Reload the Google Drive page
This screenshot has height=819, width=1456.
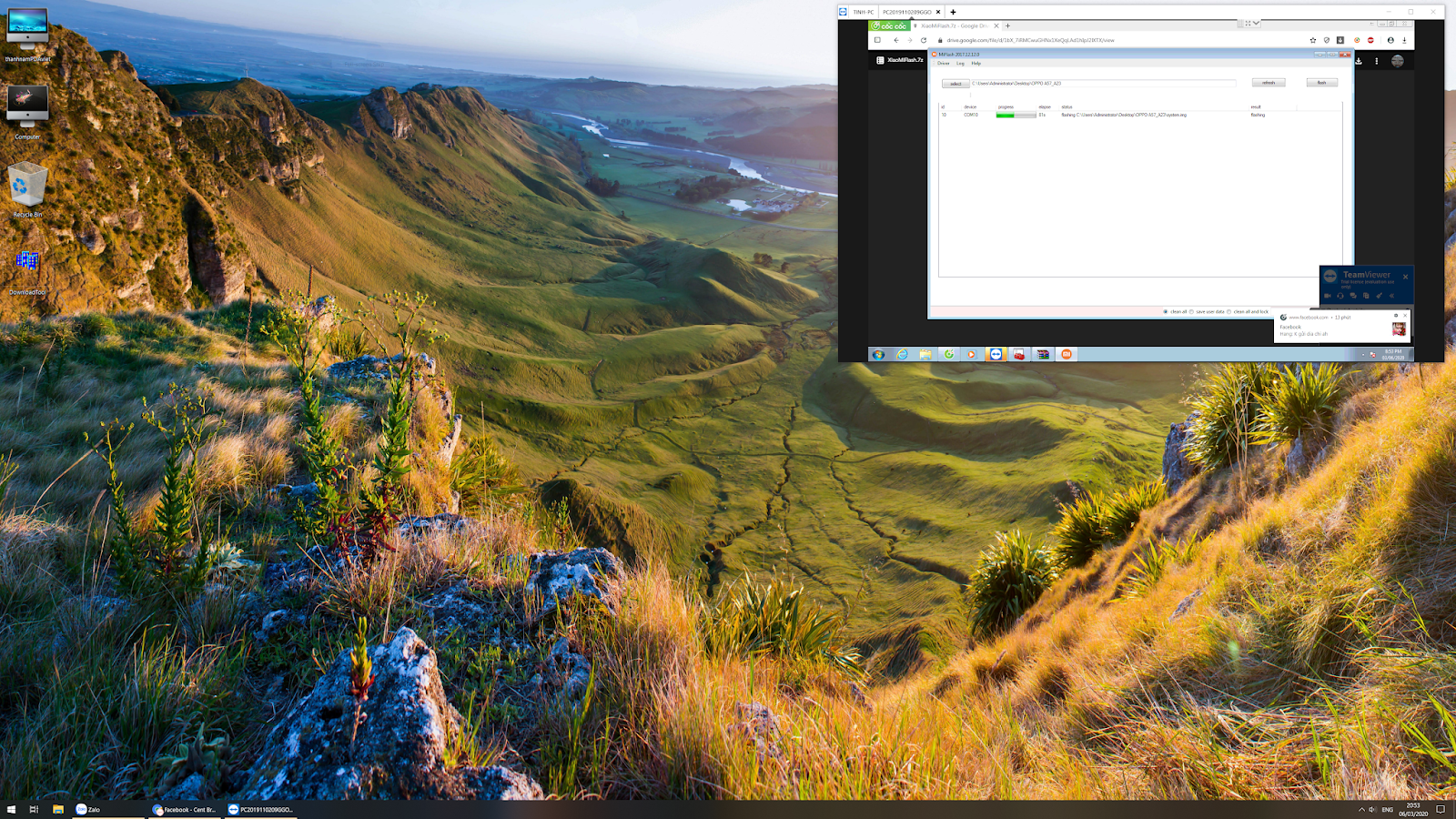[924, 40]
